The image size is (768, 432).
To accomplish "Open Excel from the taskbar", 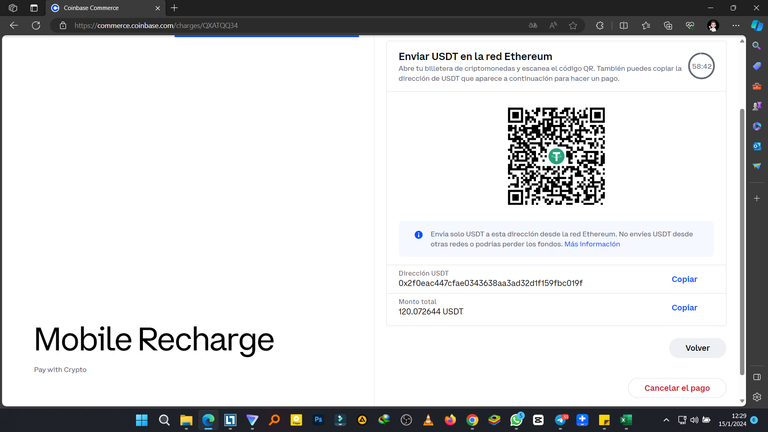I will [x=626, y=420].
